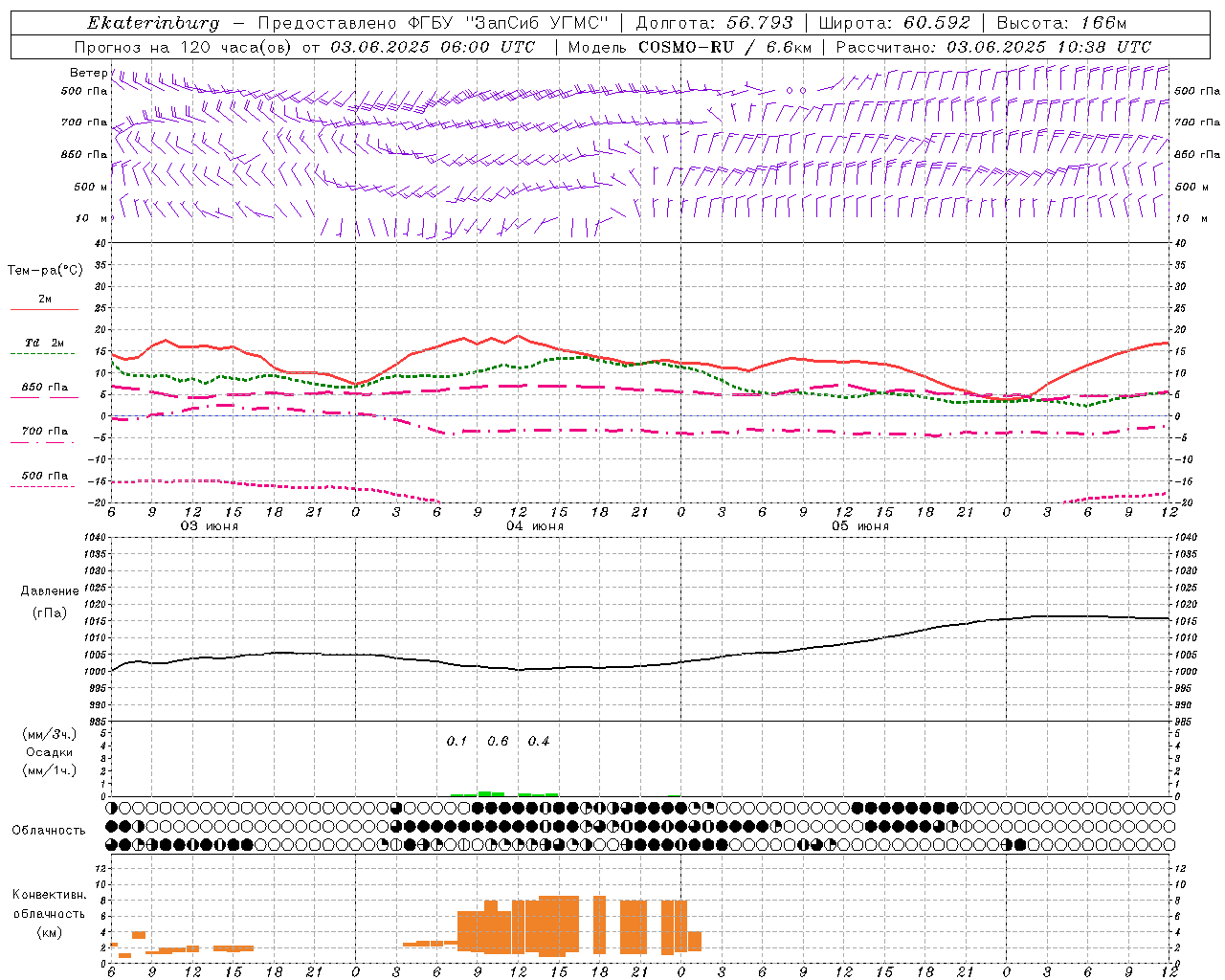
Task: Click '700 гПа' entry in temperature legend
Action: pos(45,431)
